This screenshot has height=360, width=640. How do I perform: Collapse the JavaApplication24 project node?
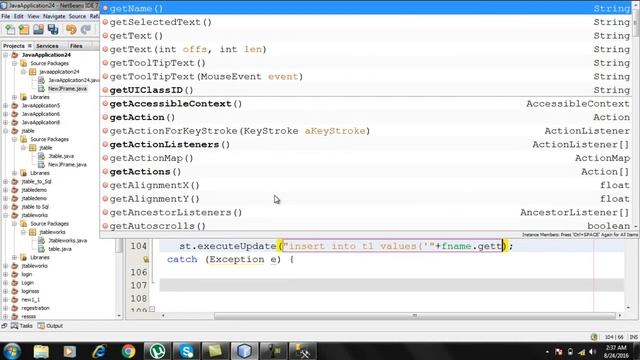(x=6, y=55)
